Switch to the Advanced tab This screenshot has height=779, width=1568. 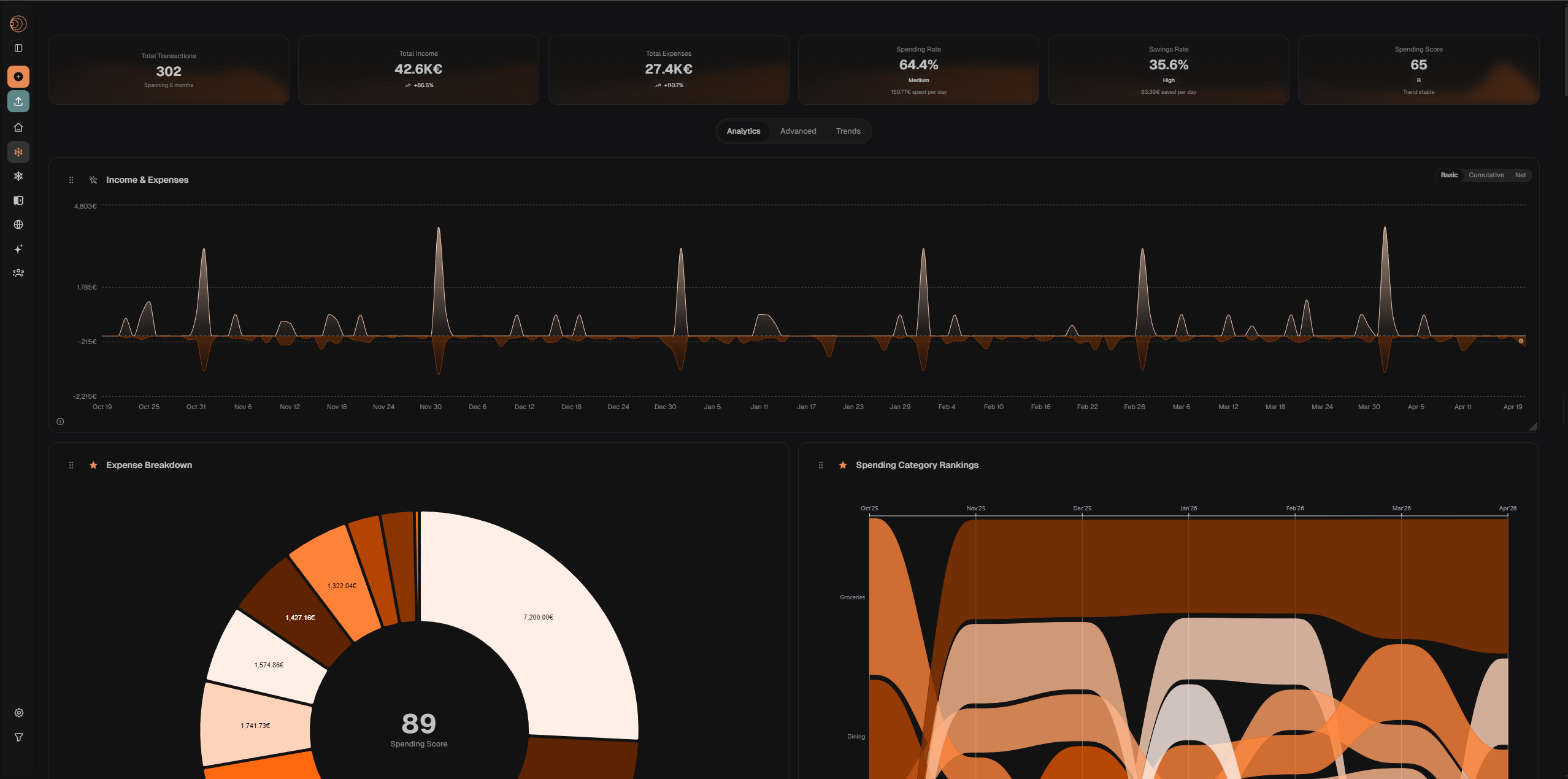[798, 131]
